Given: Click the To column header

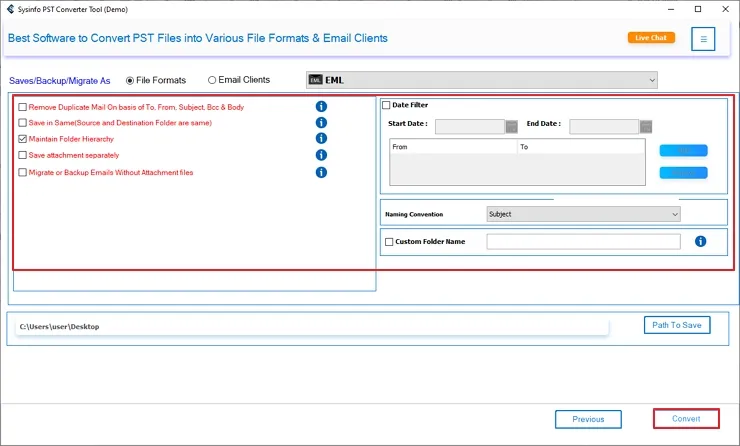Looking at the screenshot, I should click(x=581, y=147).
